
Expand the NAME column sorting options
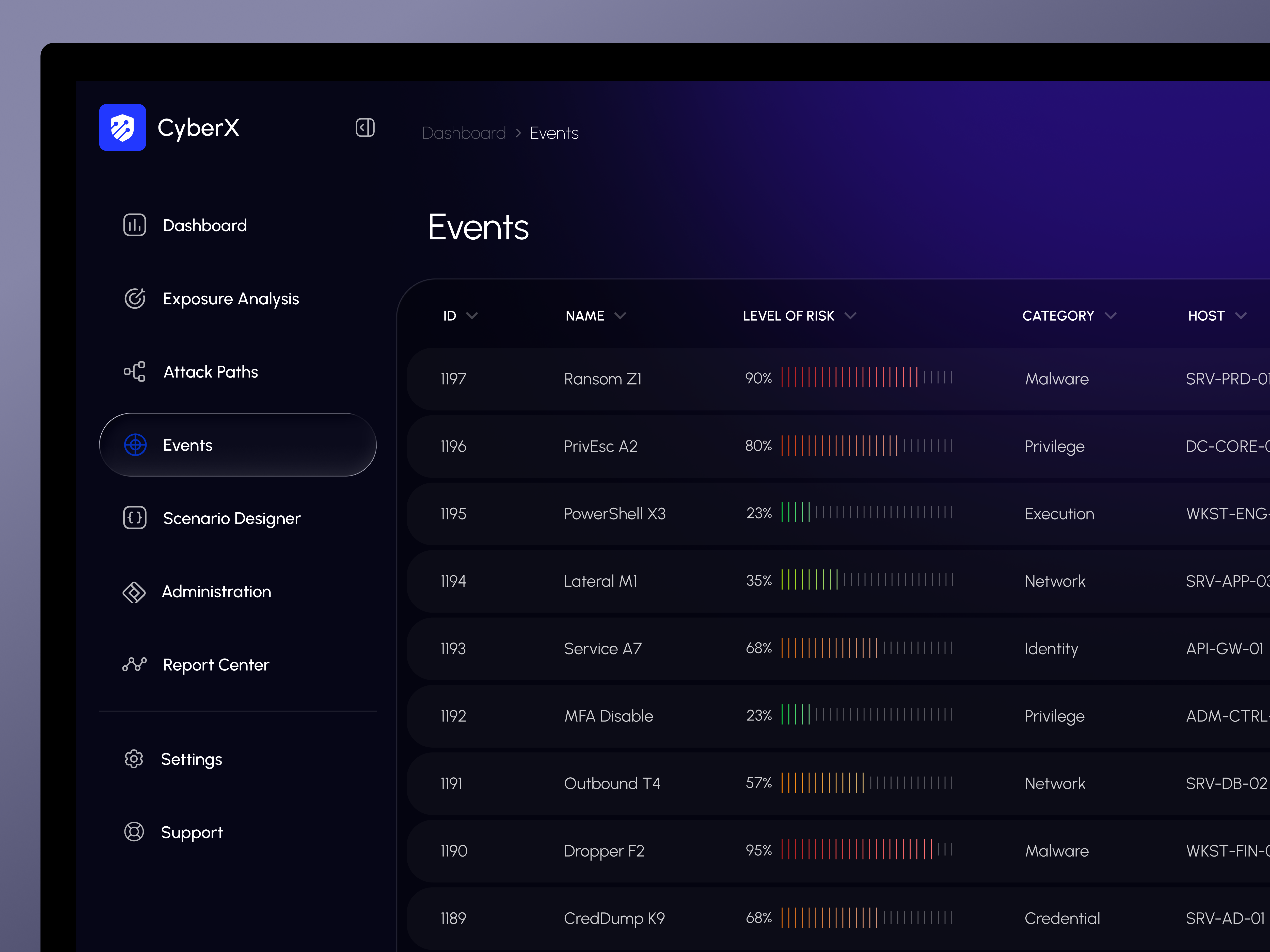pos(621,316)
